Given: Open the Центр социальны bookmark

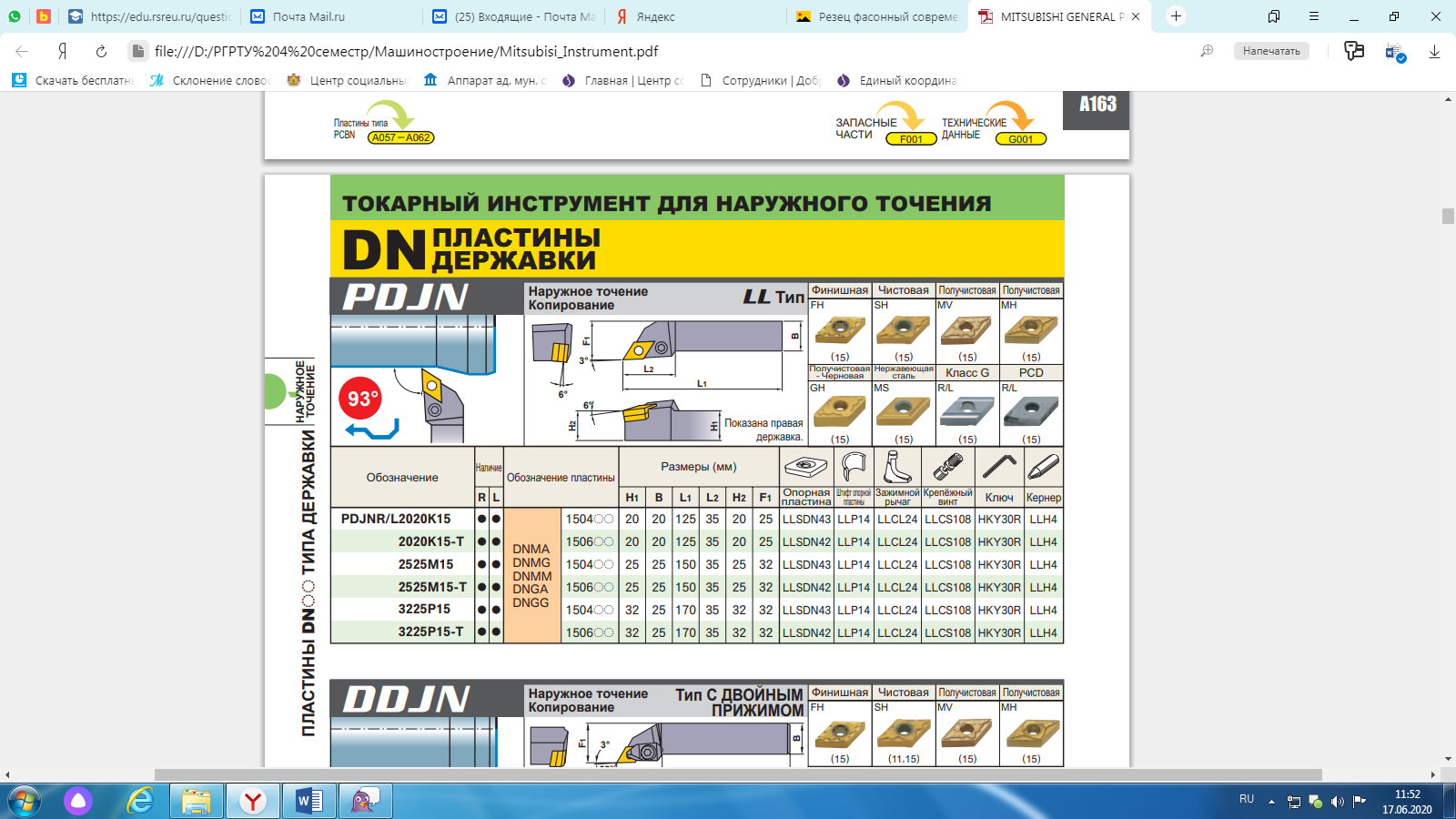Looking at the screenshot, I should tap(348, 80).
